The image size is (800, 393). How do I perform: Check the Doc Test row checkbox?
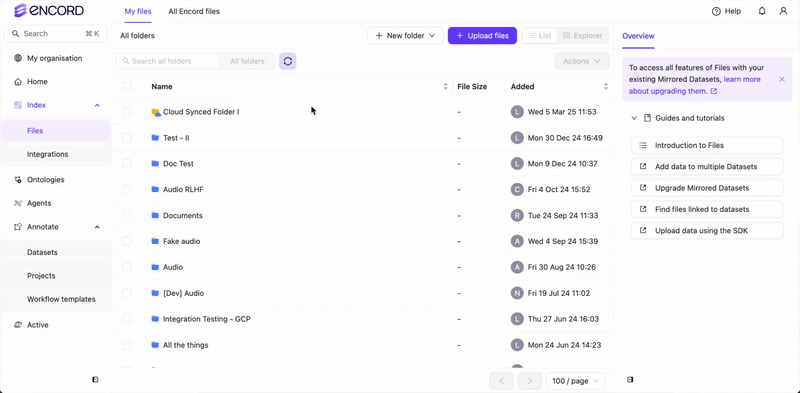(127, 164)
